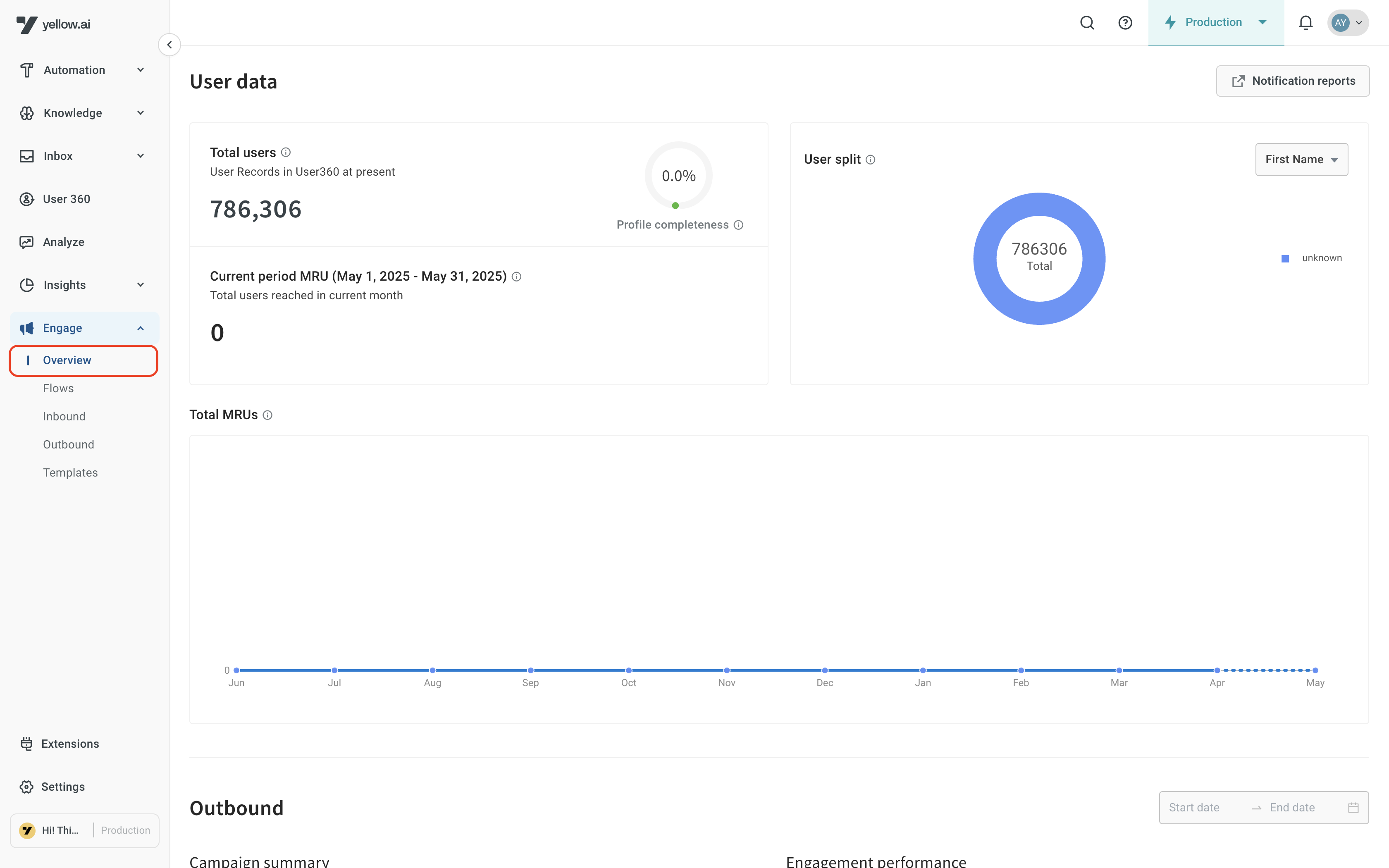1389x868 pixels.
Task: Open Flows under Engage
Action: point(59,389)
